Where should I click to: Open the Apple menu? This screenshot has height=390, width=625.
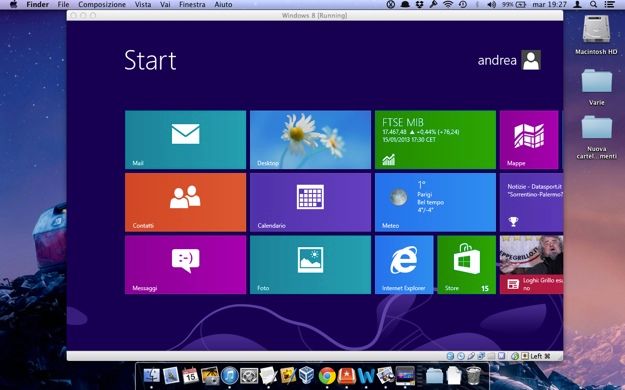click(13, 4)
